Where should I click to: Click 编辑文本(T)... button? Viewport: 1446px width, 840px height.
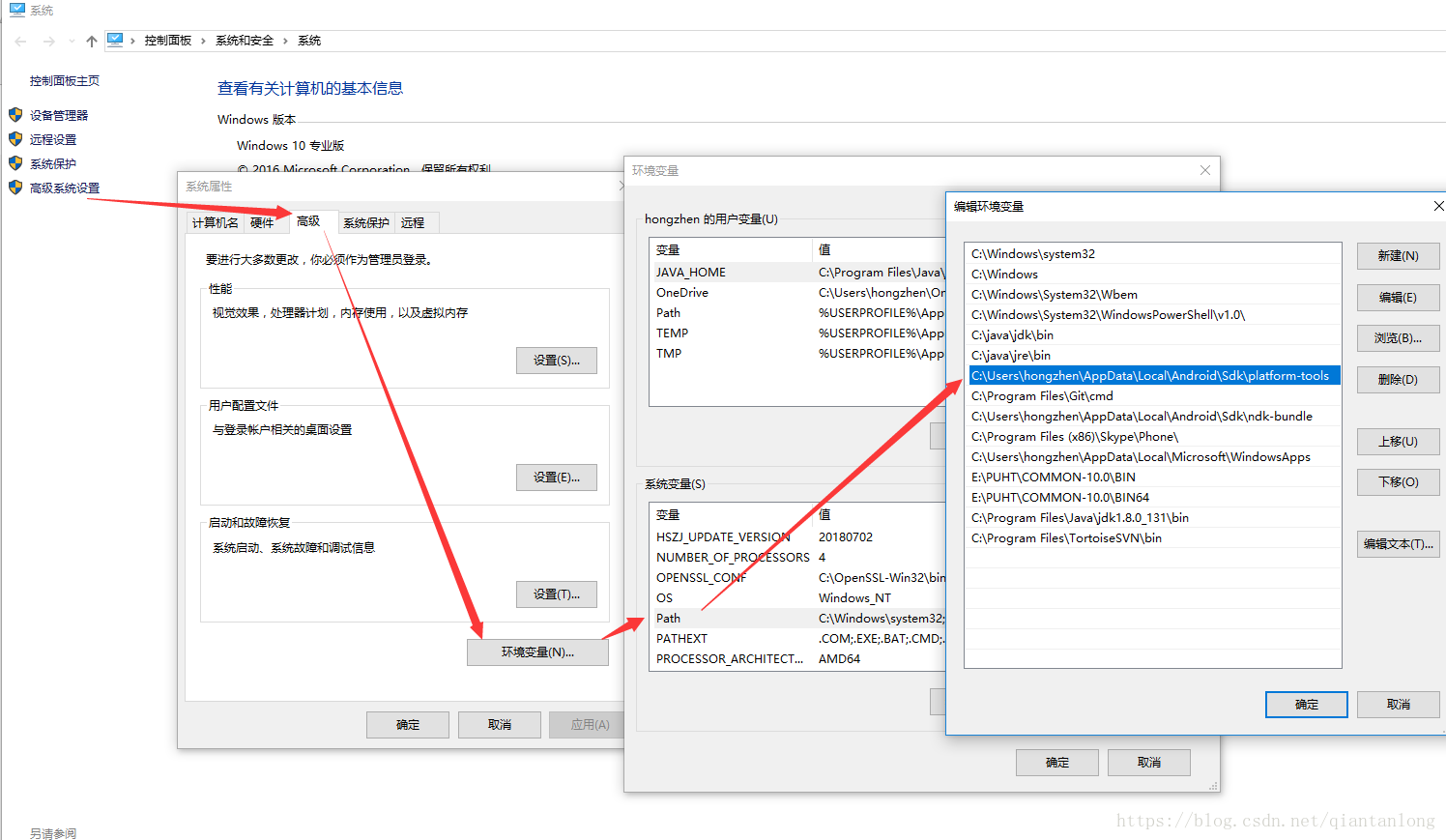tap(1399, 544)
